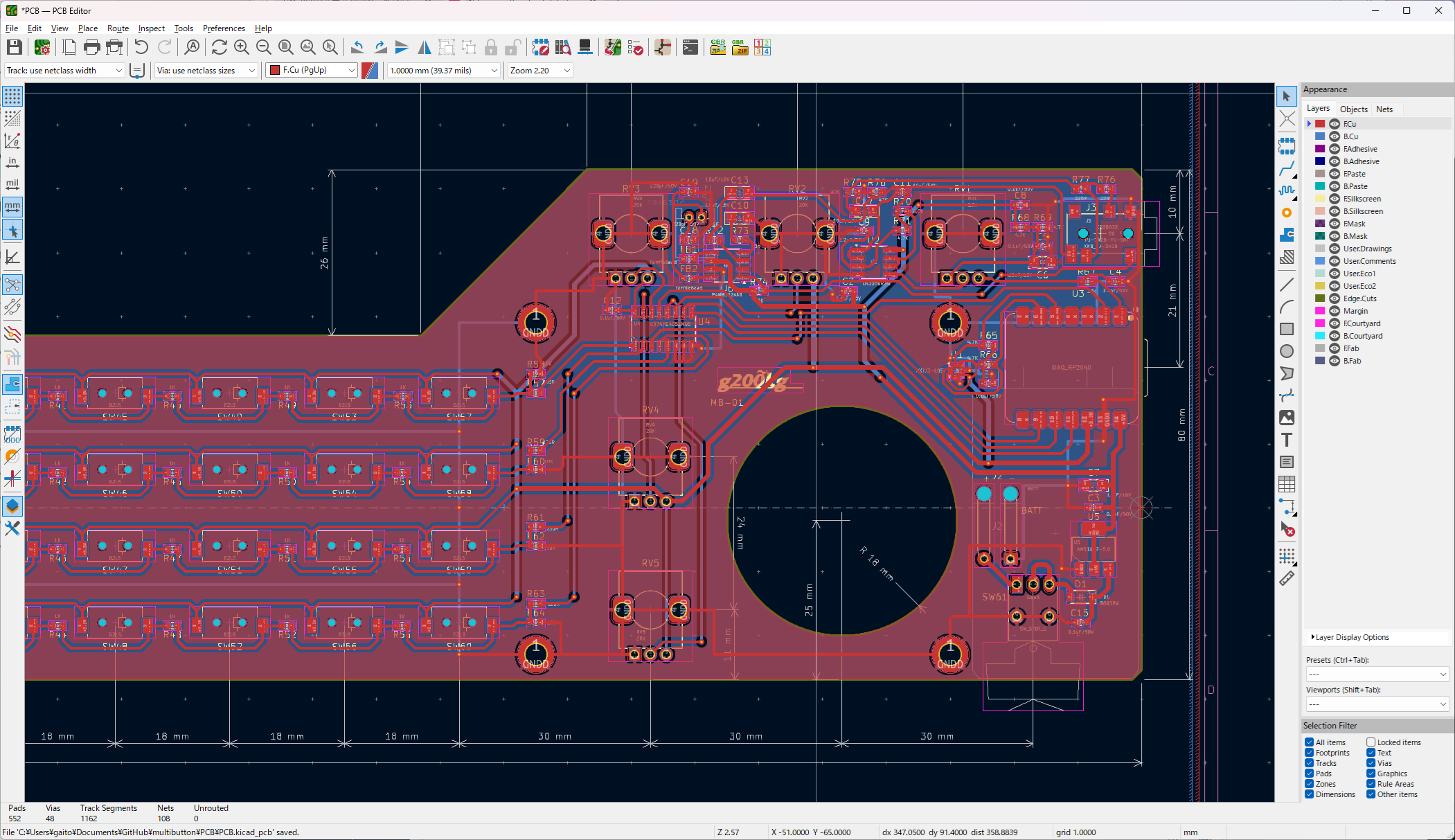
Task: Click the Zoom to Fit icon
Action: tap(286, 47)
